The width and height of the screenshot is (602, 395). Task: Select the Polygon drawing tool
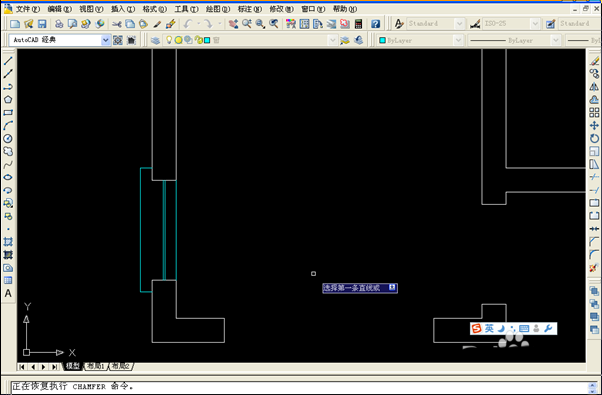[x=8, y=100]
